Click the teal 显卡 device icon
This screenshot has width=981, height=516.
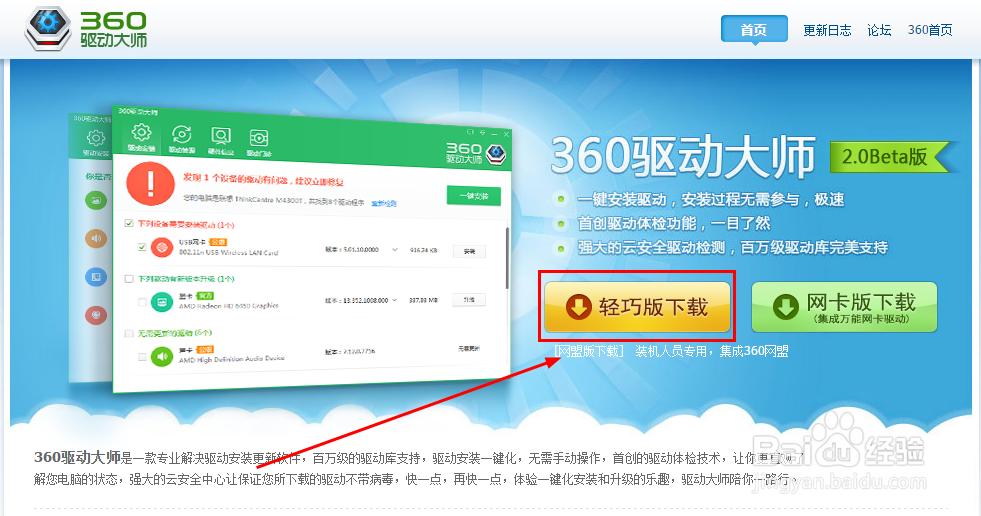pyautogui.click(x=162, y=302)
